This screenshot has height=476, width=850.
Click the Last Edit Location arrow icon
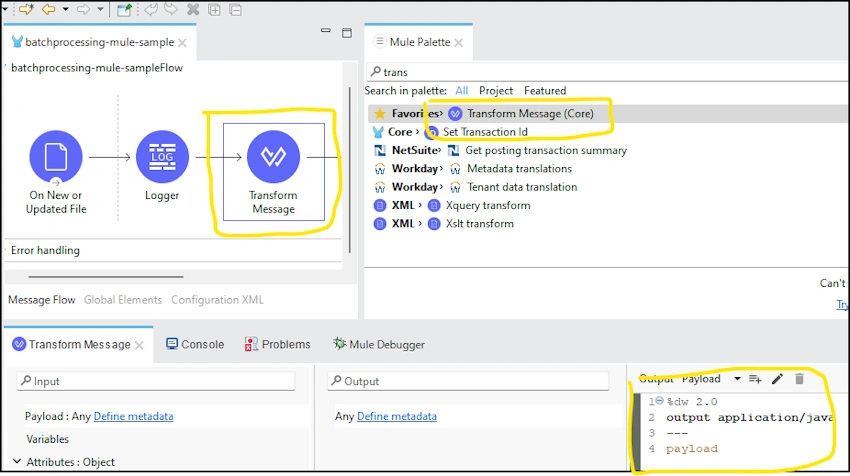(x=26, y=9)
